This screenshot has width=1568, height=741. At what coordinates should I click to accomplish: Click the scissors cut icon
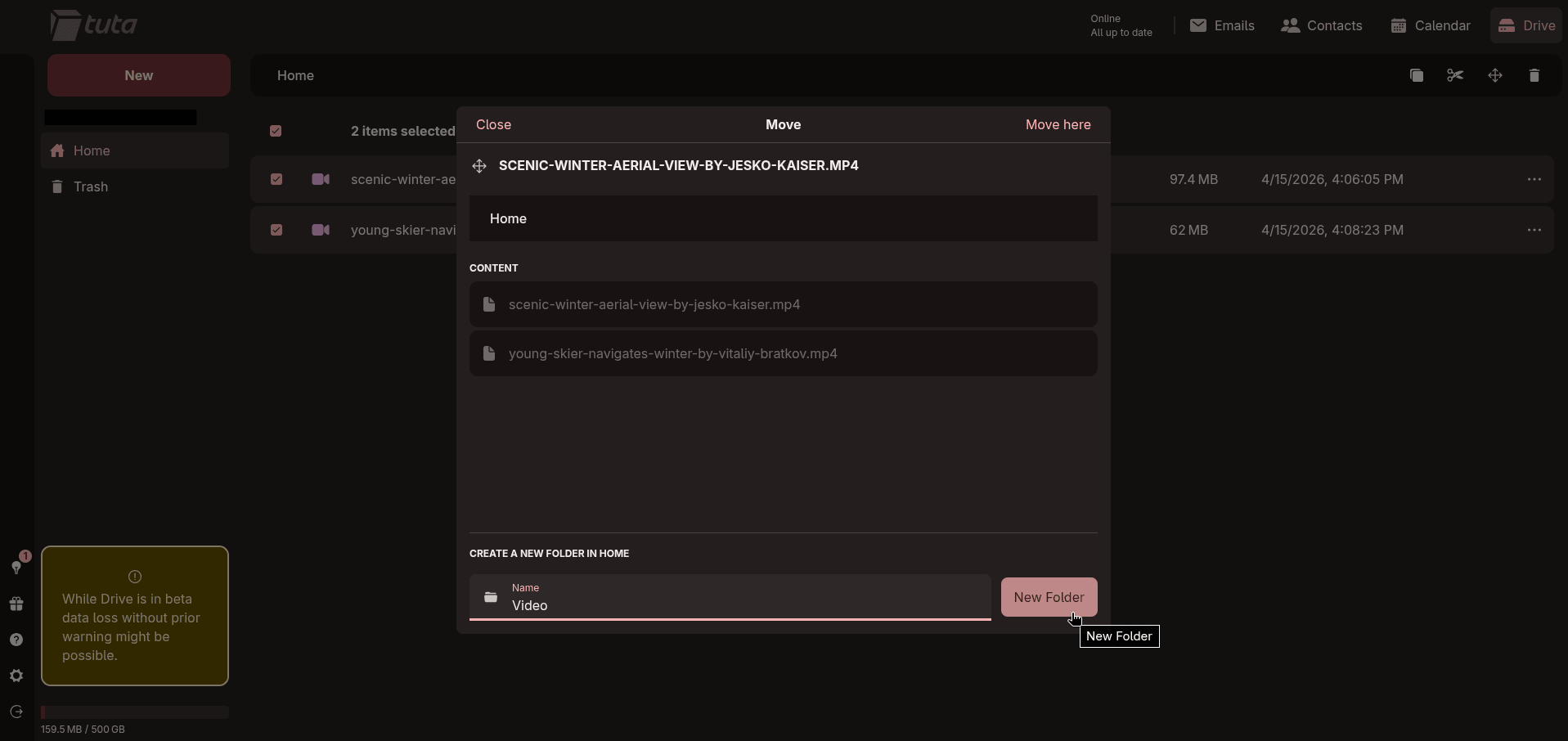coord(1455,75)
